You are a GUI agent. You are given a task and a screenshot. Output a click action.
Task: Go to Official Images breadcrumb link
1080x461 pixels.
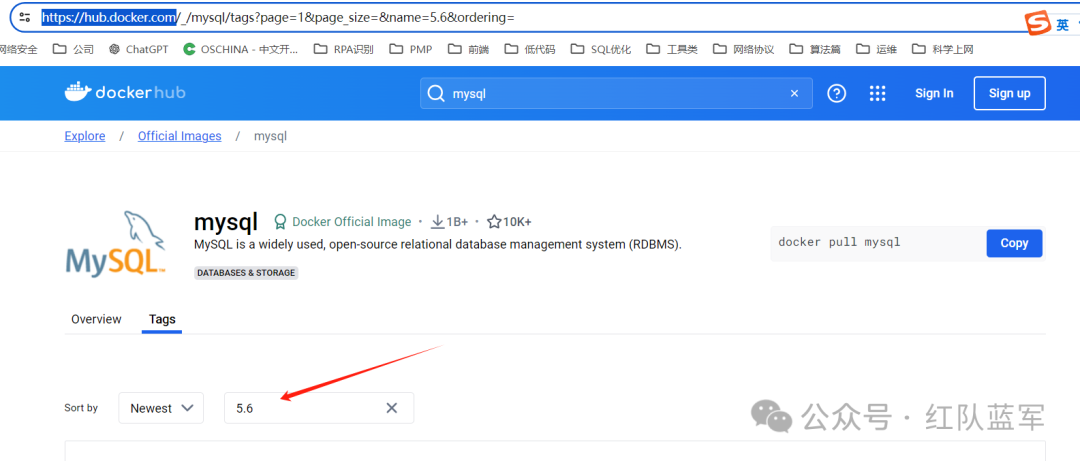tap(180, 136)
